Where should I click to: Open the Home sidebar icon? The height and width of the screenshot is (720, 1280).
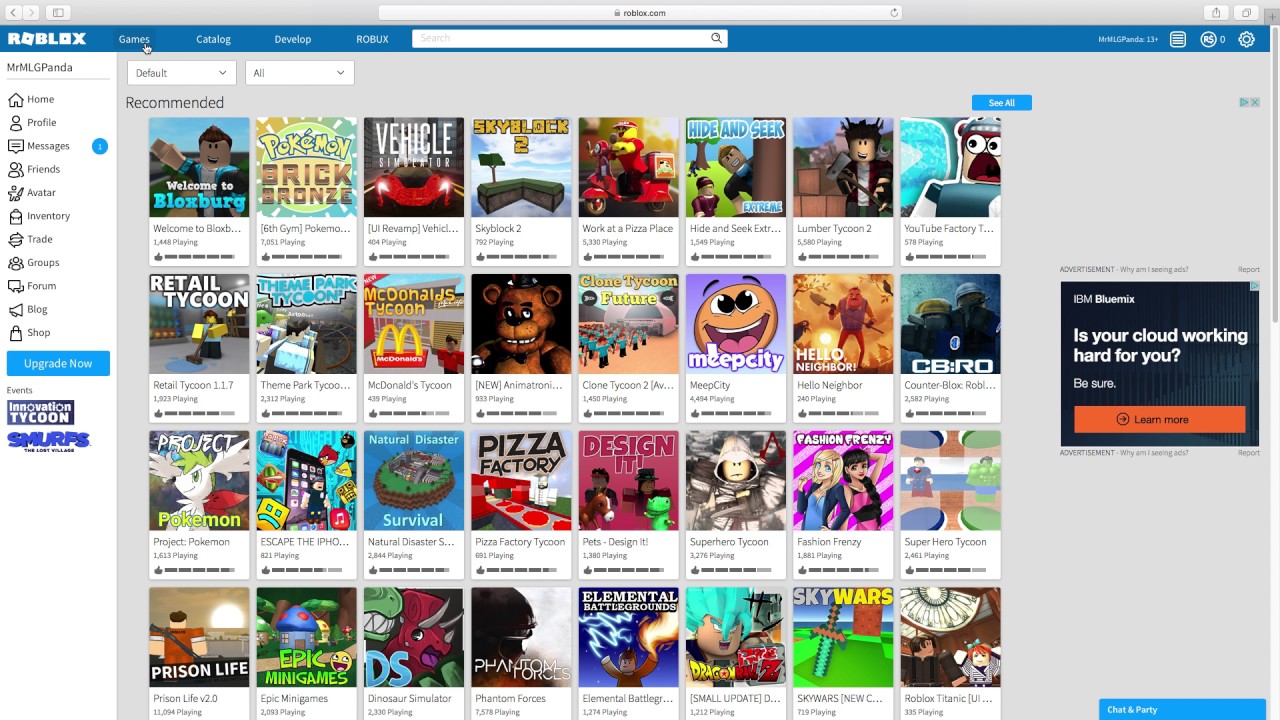tap(15, 99)
